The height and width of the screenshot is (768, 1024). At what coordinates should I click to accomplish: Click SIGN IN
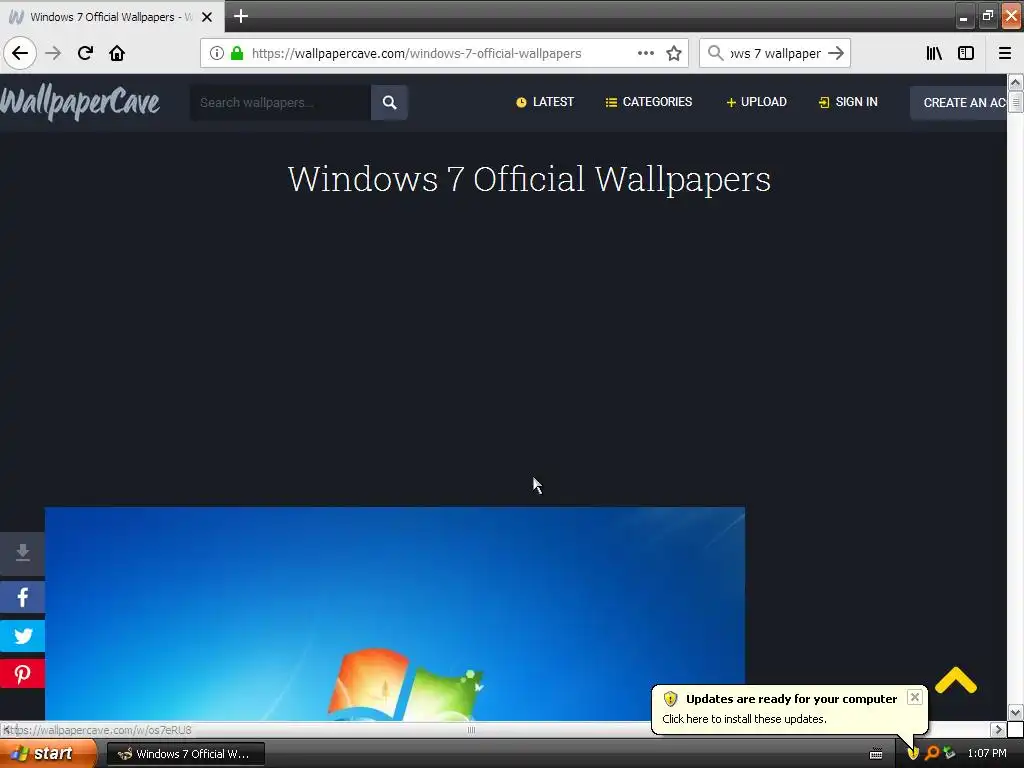tap(848, 102)
